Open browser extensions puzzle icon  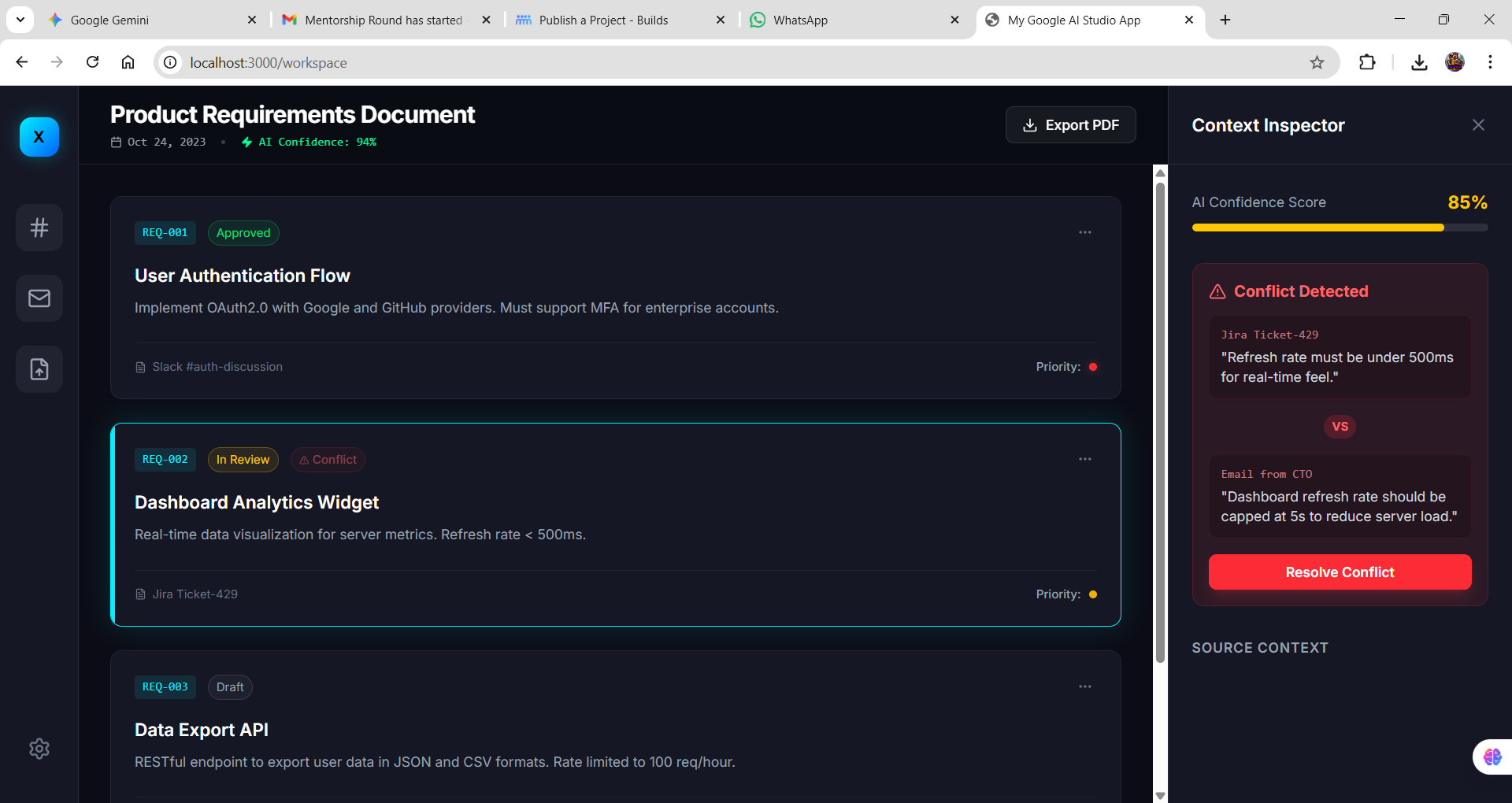1367,62
